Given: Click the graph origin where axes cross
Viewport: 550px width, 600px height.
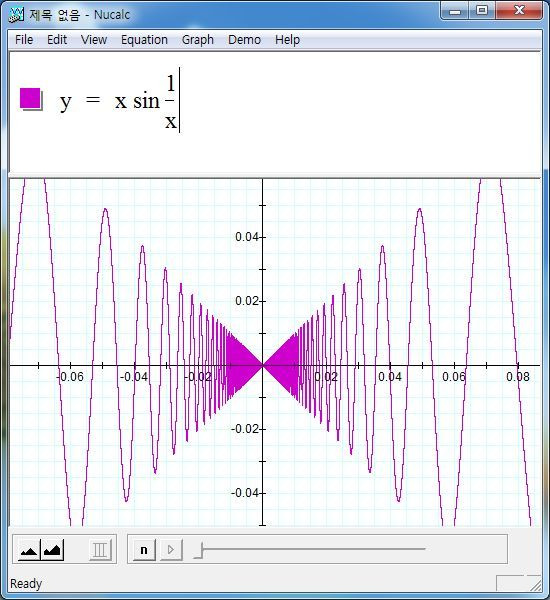Looking at the screenshot, I should pyautogui.click(x=263, y=365).
